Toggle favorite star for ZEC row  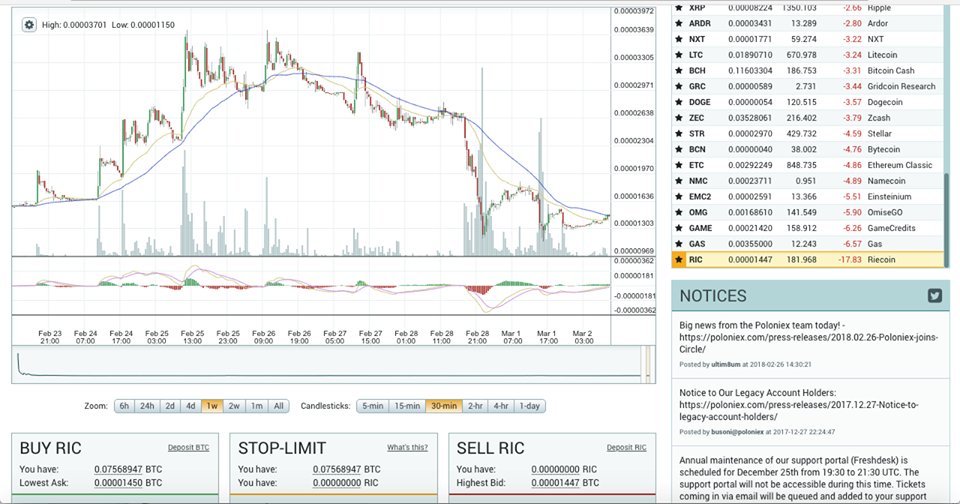[x=678, y=118]
